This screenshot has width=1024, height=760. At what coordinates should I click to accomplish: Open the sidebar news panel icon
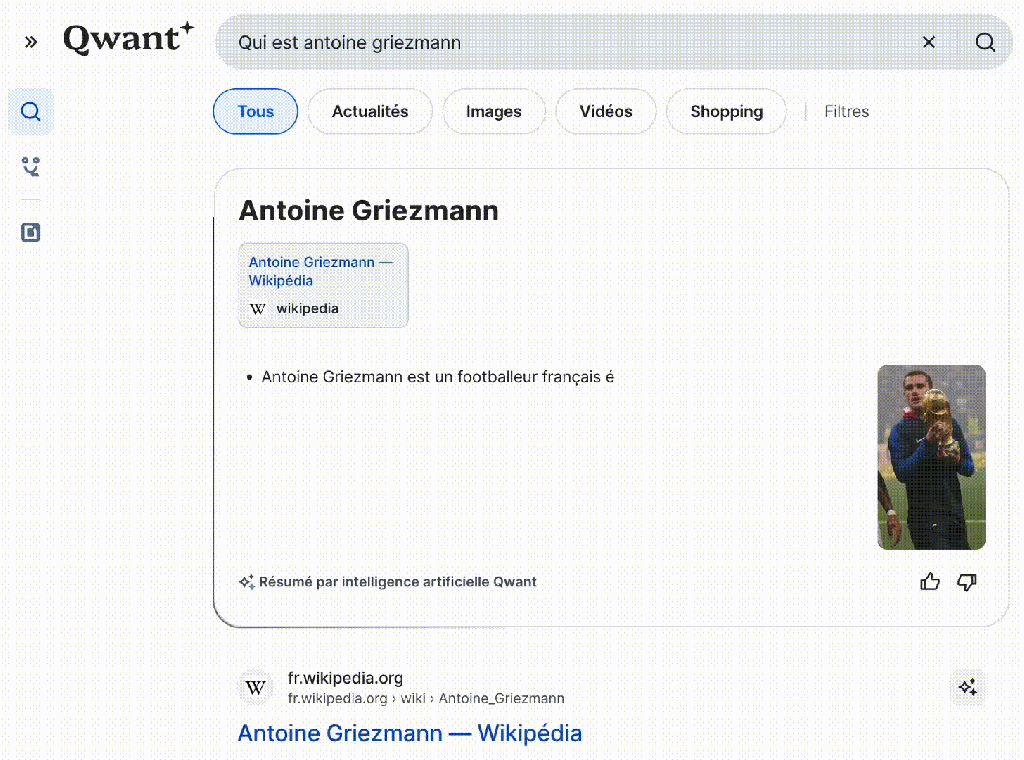31,232
